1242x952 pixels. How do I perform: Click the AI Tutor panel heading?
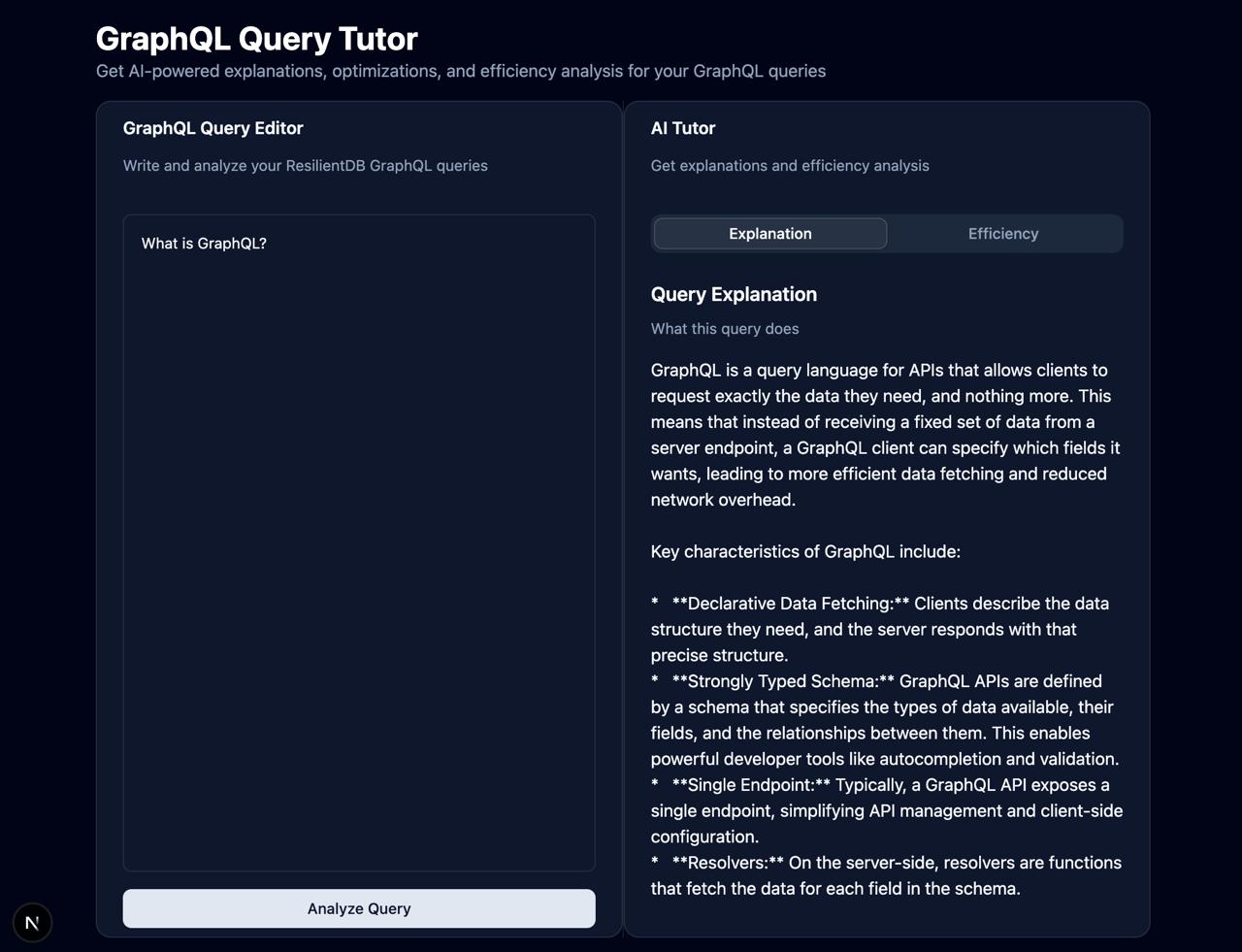(683, 128)
